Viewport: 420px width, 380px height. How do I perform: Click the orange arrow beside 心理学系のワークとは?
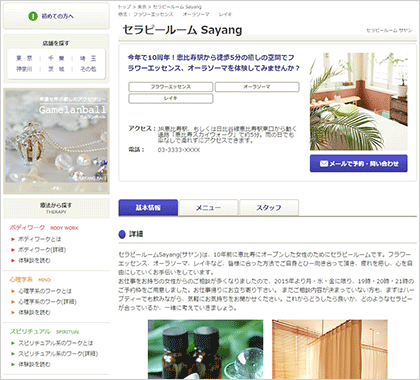pos(13,291)
